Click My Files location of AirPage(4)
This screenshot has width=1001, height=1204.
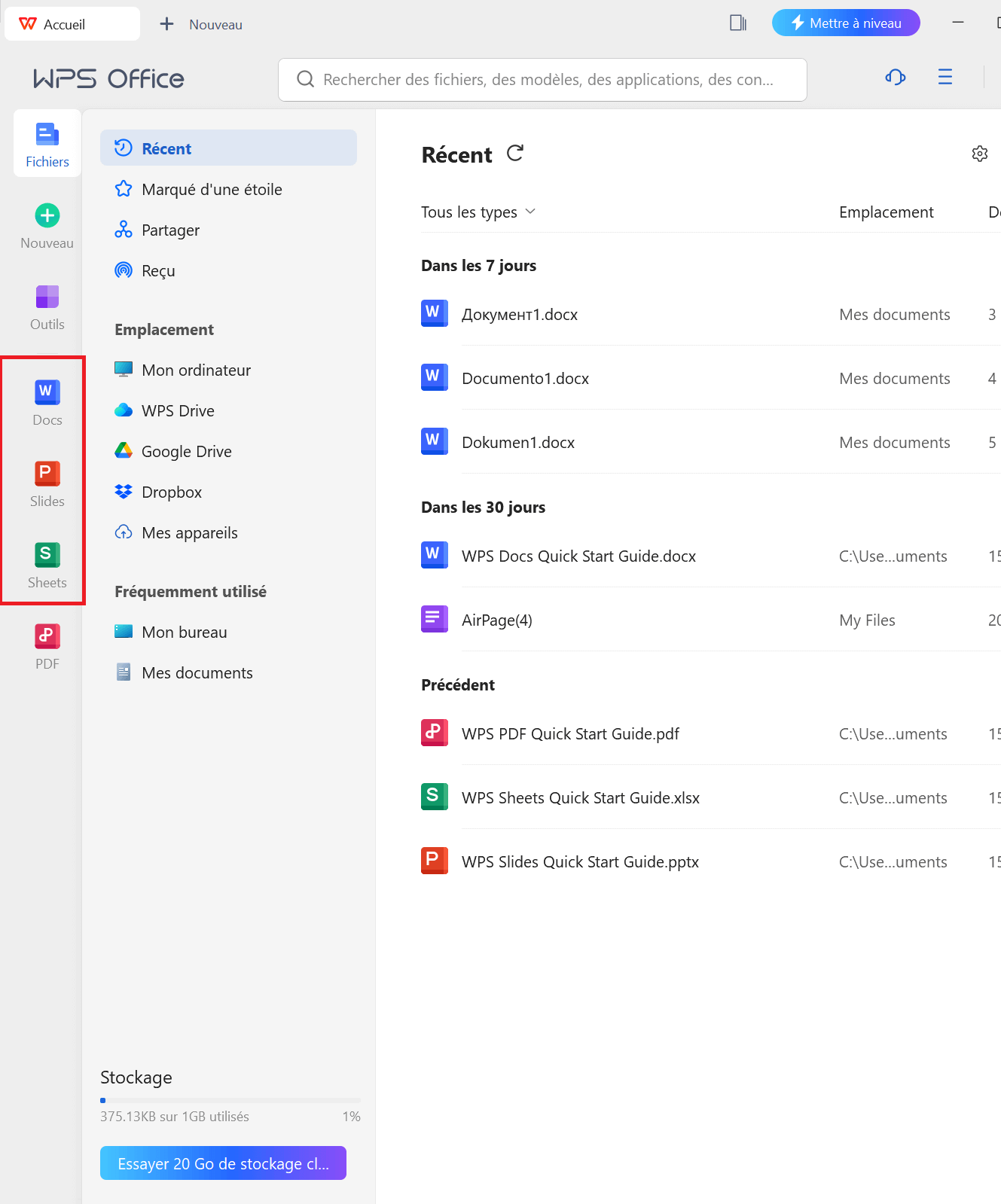tap(867, 620)
